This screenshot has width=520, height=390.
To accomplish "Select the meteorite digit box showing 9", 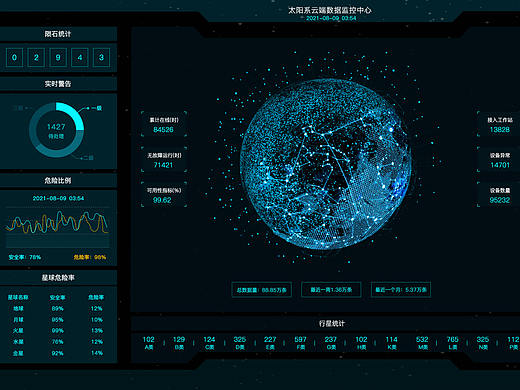I will point(58,57).
